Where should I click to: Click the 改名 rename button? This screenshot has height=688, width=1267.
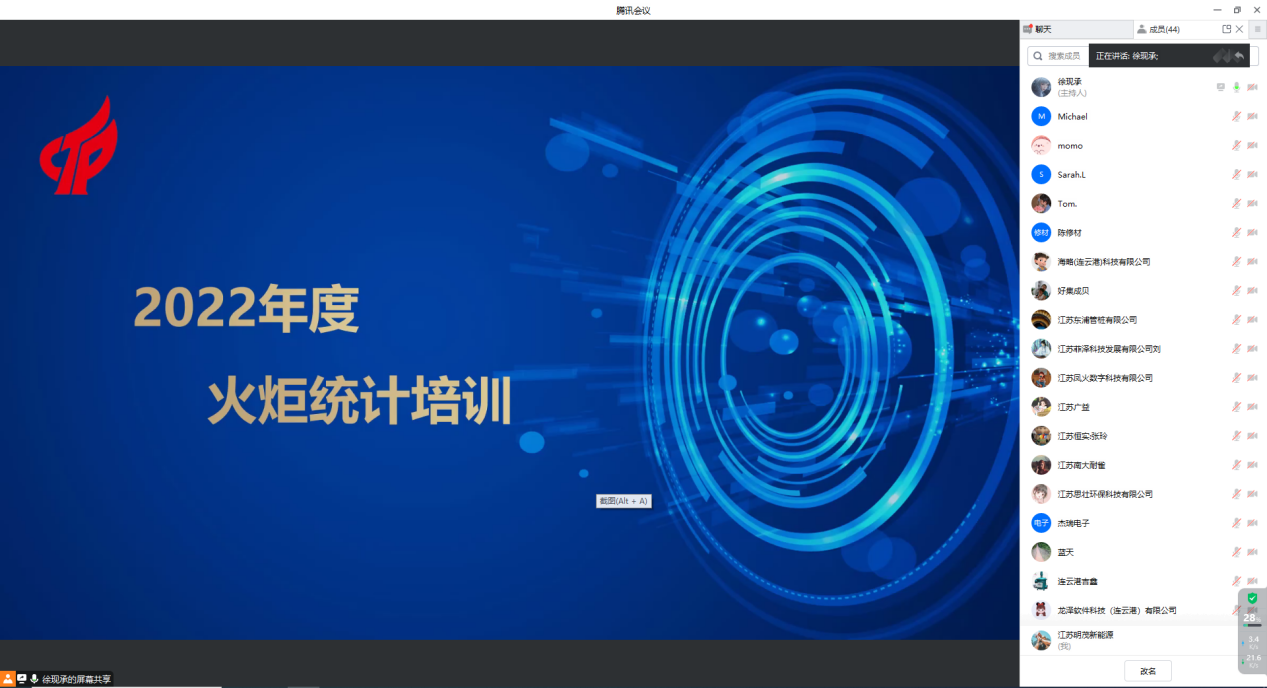[1147, 671]
